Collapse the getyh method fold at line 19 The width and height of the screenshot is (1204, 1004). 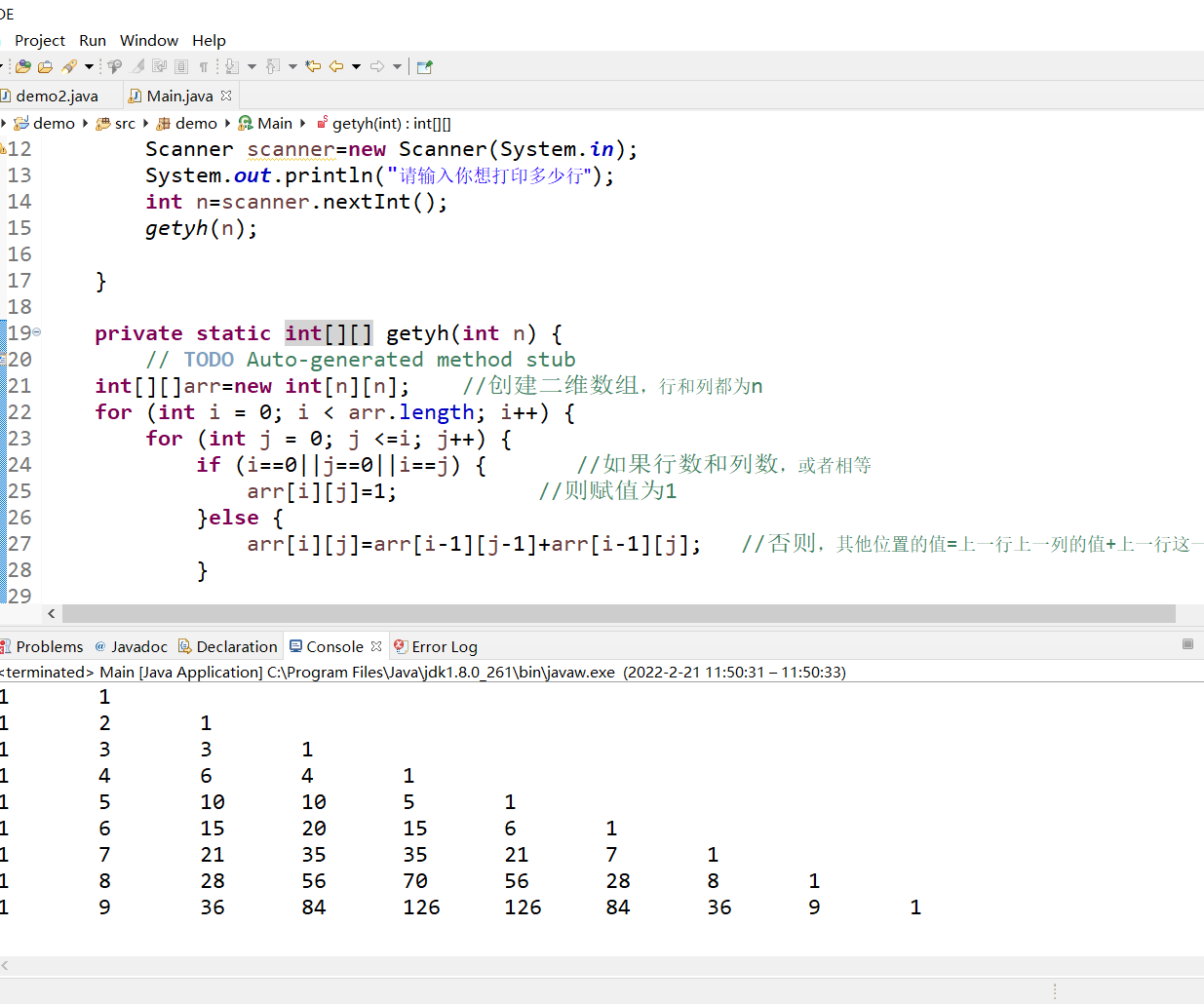click(x=37, y=332)
